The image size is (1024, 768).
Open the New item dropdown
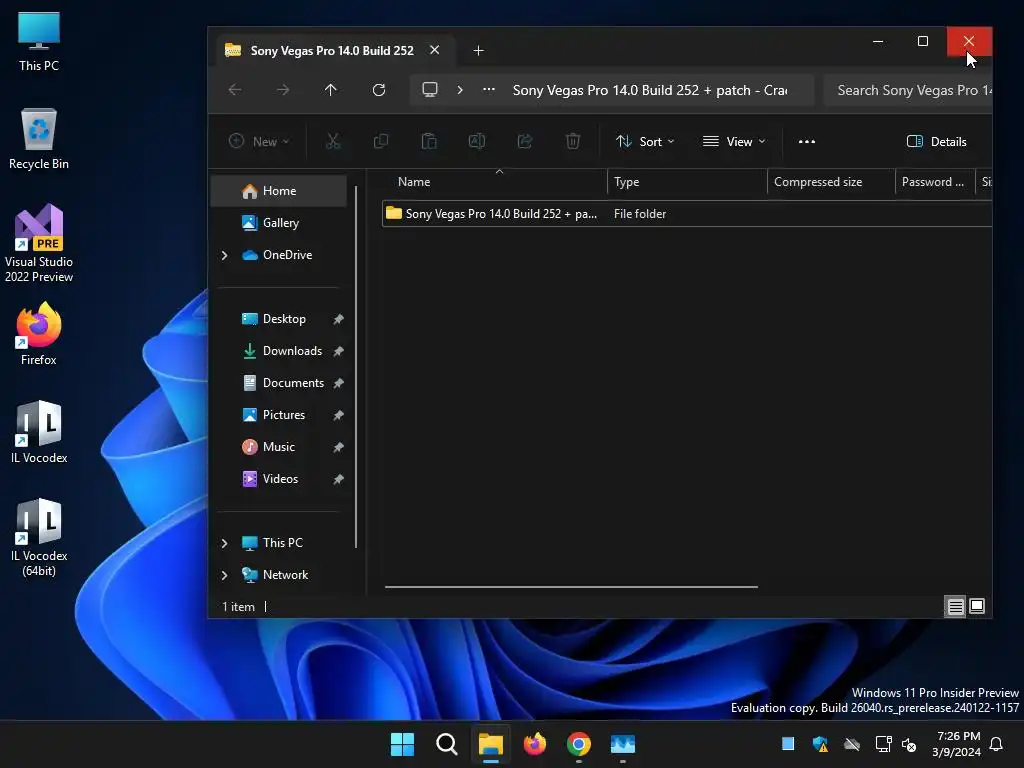click(x=259, y=141)
